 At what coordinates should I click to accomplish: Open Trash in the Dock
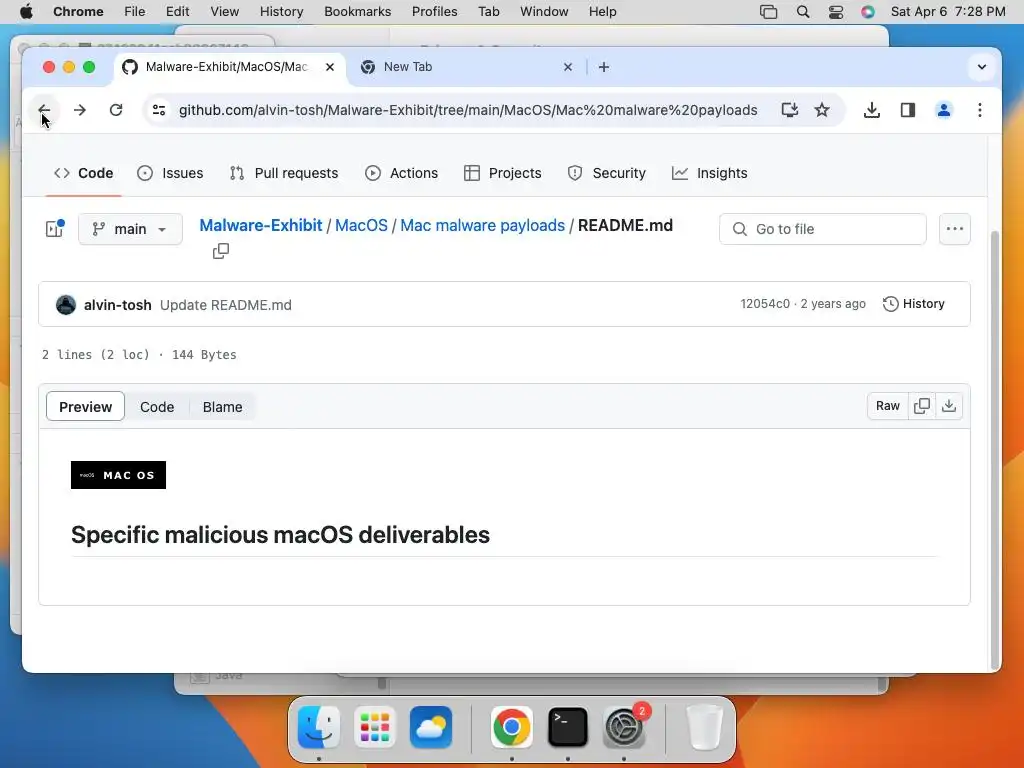tap(705, 727)
